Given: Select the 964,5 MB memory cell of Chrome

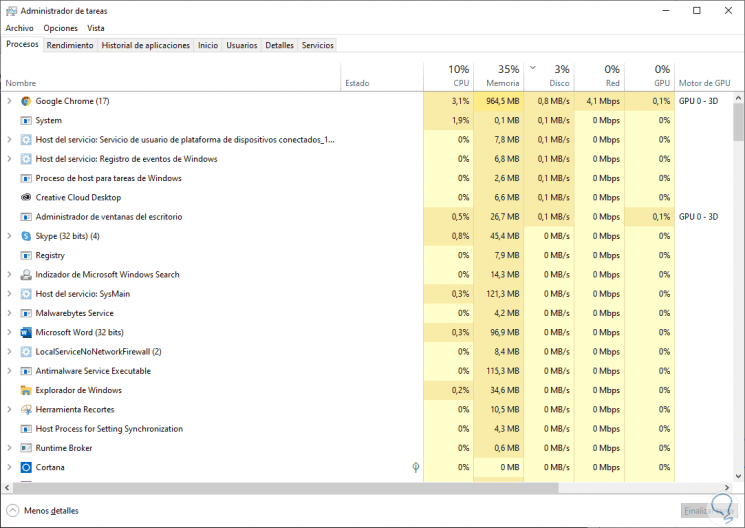Looking at the screenshot, I should point(498,101).
